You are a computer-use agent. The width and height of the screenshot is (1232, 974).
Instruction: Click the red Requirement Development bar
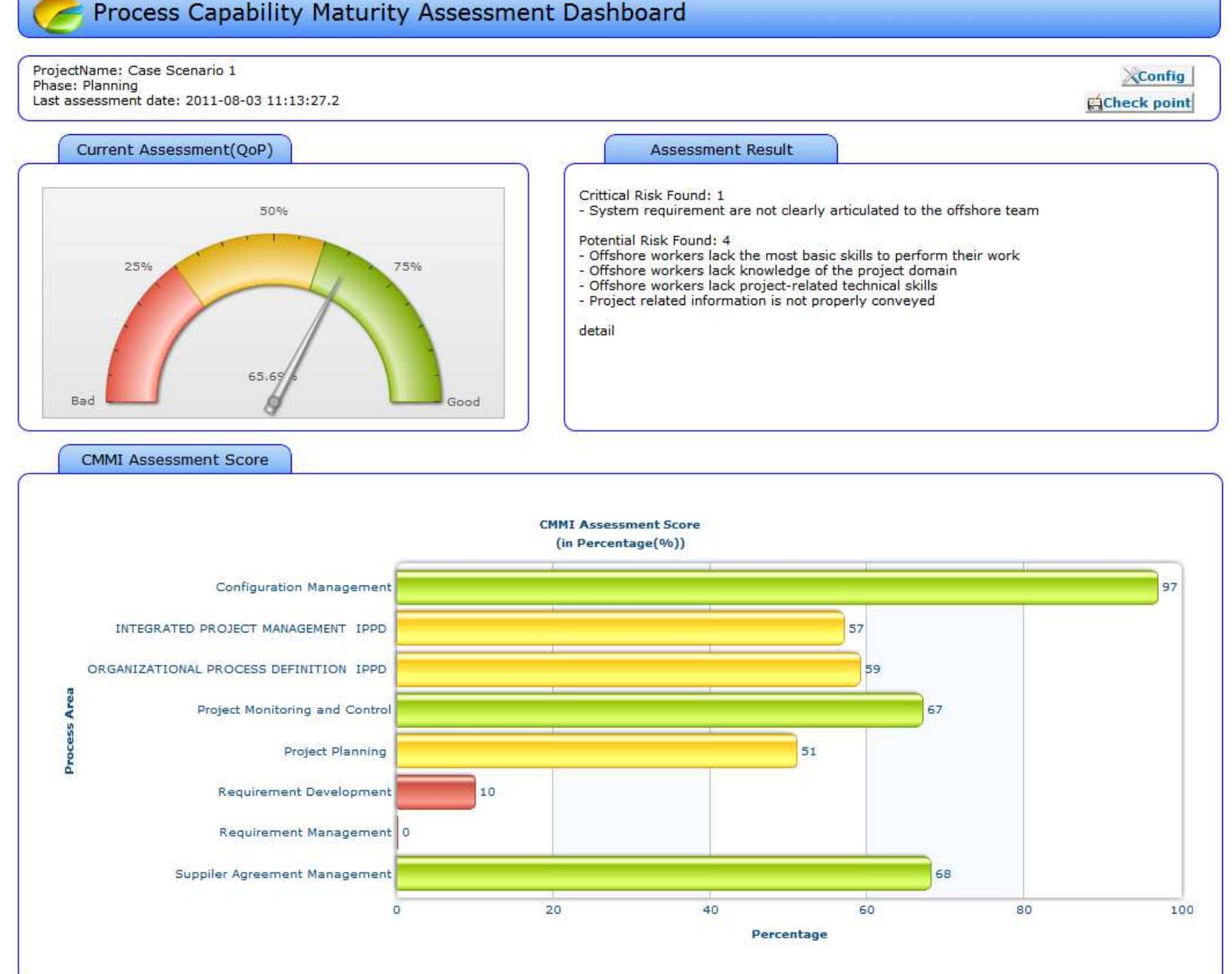(x=436, y=792)
